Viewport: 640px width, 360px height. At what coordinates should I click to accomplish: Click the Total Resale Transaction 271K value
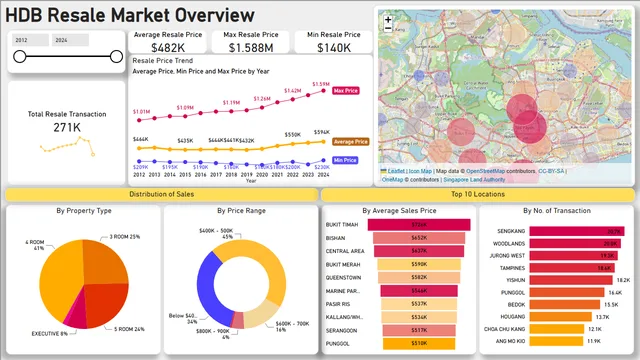67,128
